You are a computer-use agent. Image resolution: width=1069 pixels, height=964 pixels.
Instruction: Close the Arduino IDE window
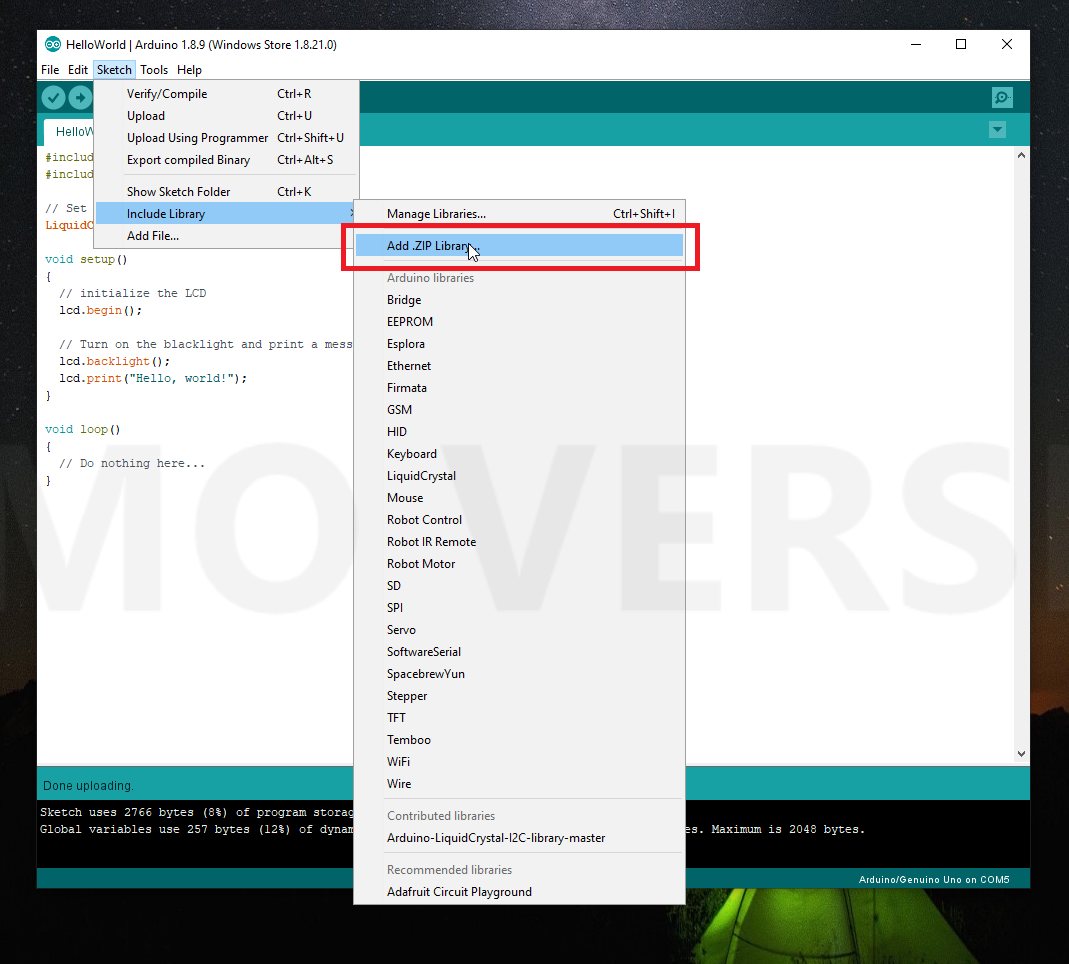(1006, 44)
